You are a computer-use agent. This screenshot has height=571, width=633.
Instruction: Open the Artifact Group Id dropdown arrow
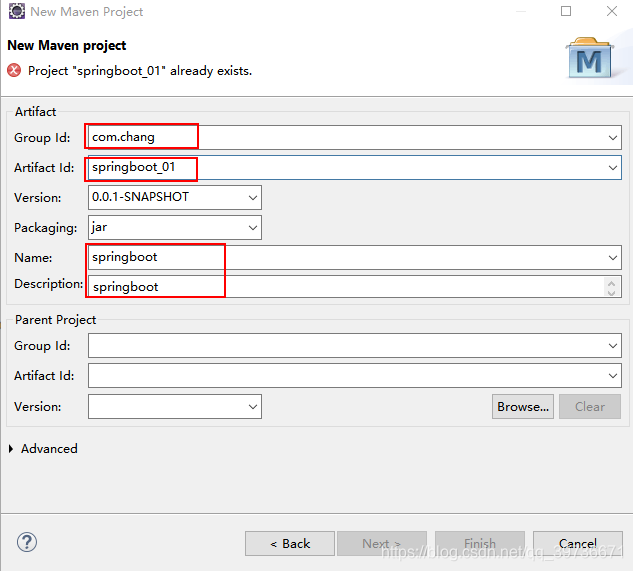[x=612, y=138]
